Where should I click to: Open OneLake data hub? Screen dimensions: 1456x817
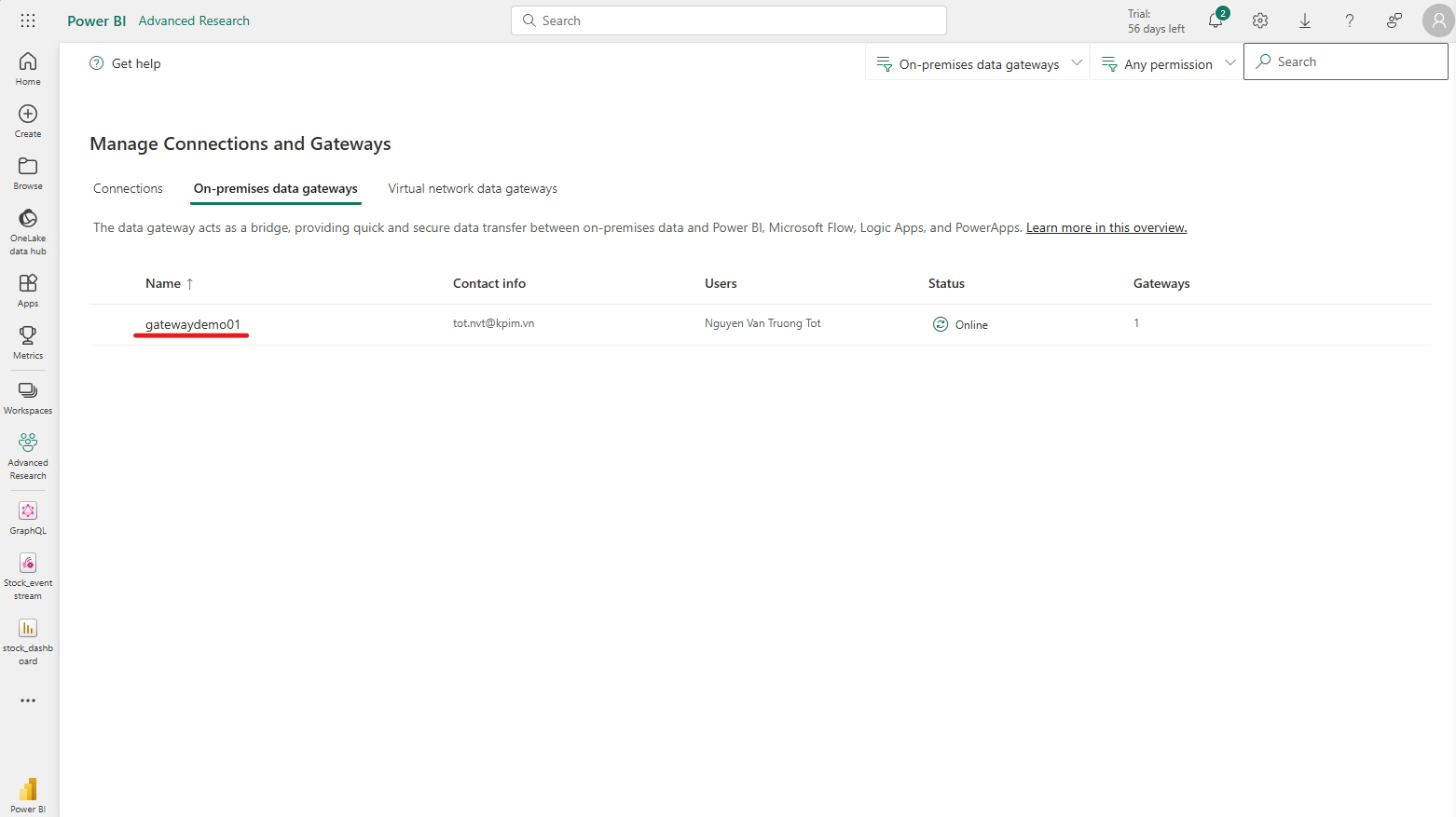click(x=28, y=231)
